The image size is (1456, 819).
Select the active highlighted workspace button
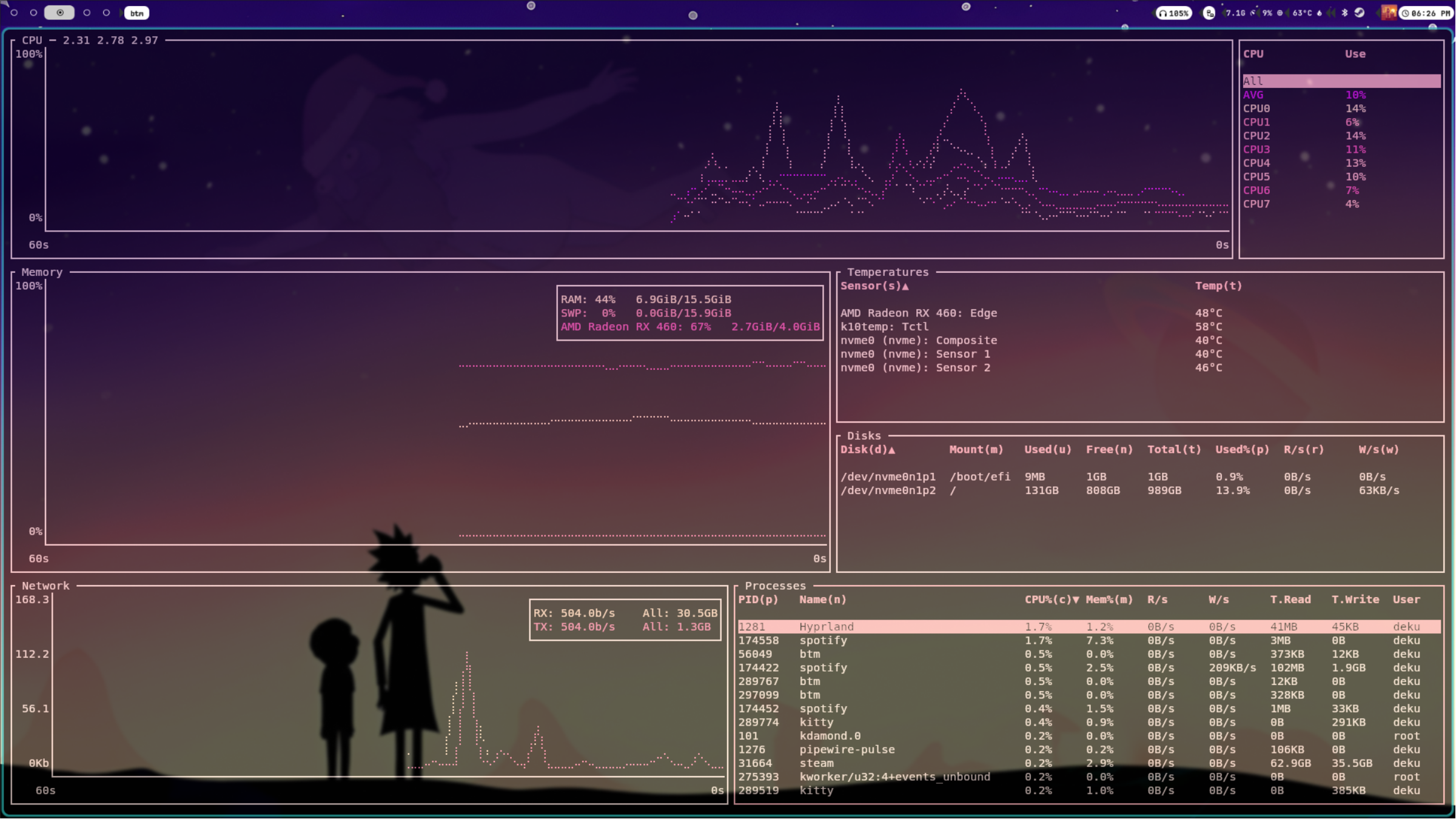(x=59, y=12)
